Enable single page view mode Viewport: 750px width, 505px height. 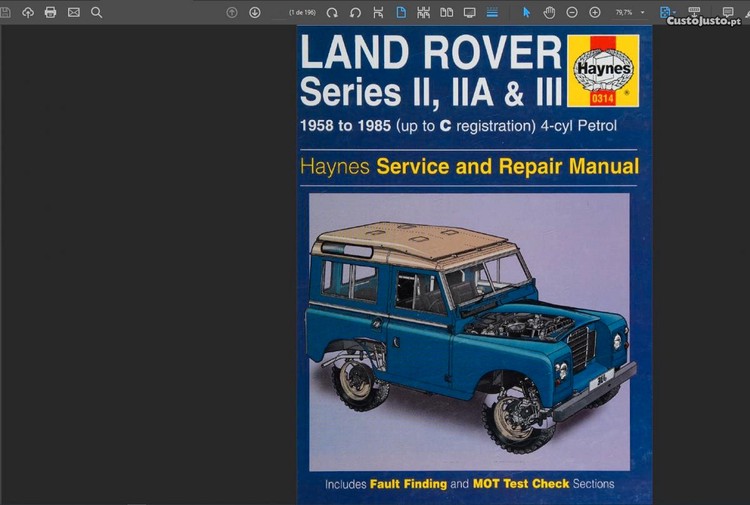point(401,12)
